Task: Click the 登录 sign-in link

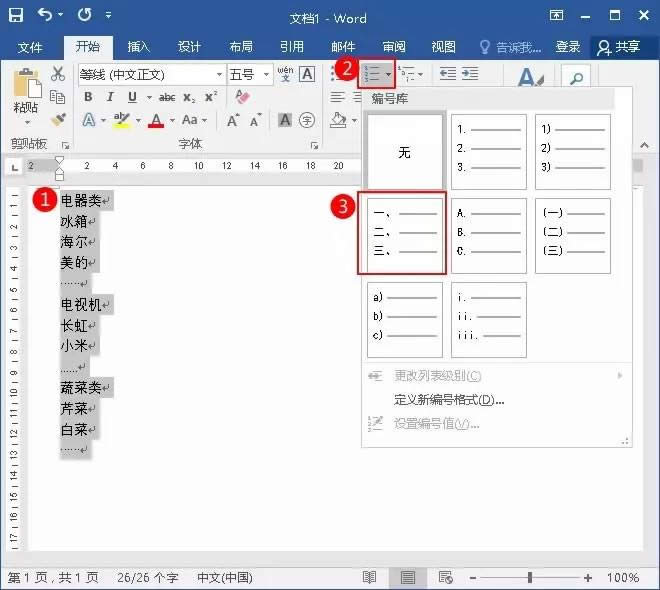Action: click(567, 47)
